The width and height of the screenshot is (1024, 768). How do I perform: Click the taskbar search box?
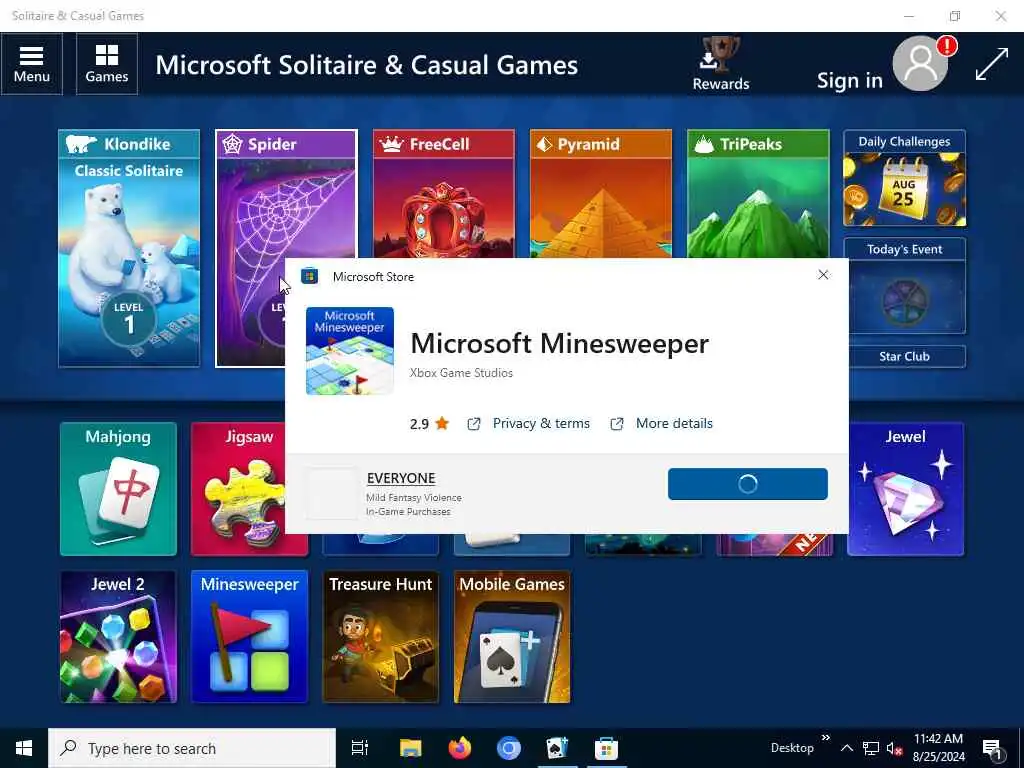(192, 748)
